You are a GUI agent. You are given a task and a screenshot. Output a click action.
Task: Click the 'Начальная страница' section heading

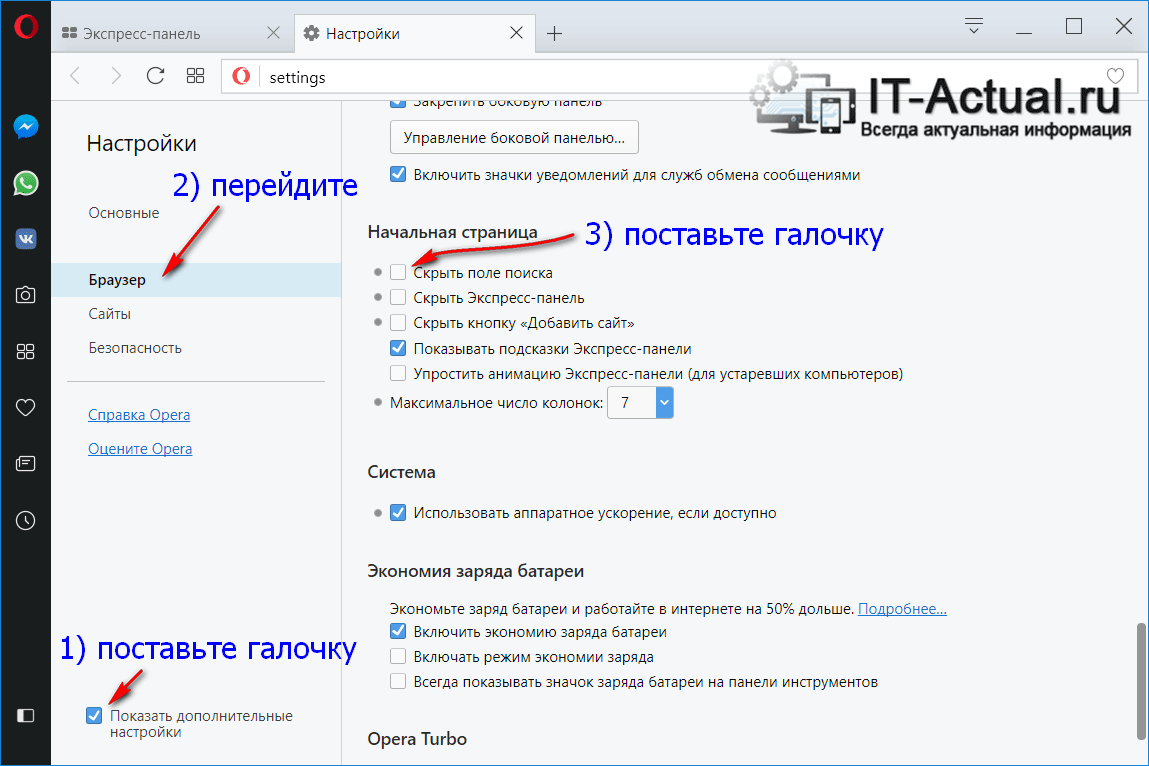[453, 232]
